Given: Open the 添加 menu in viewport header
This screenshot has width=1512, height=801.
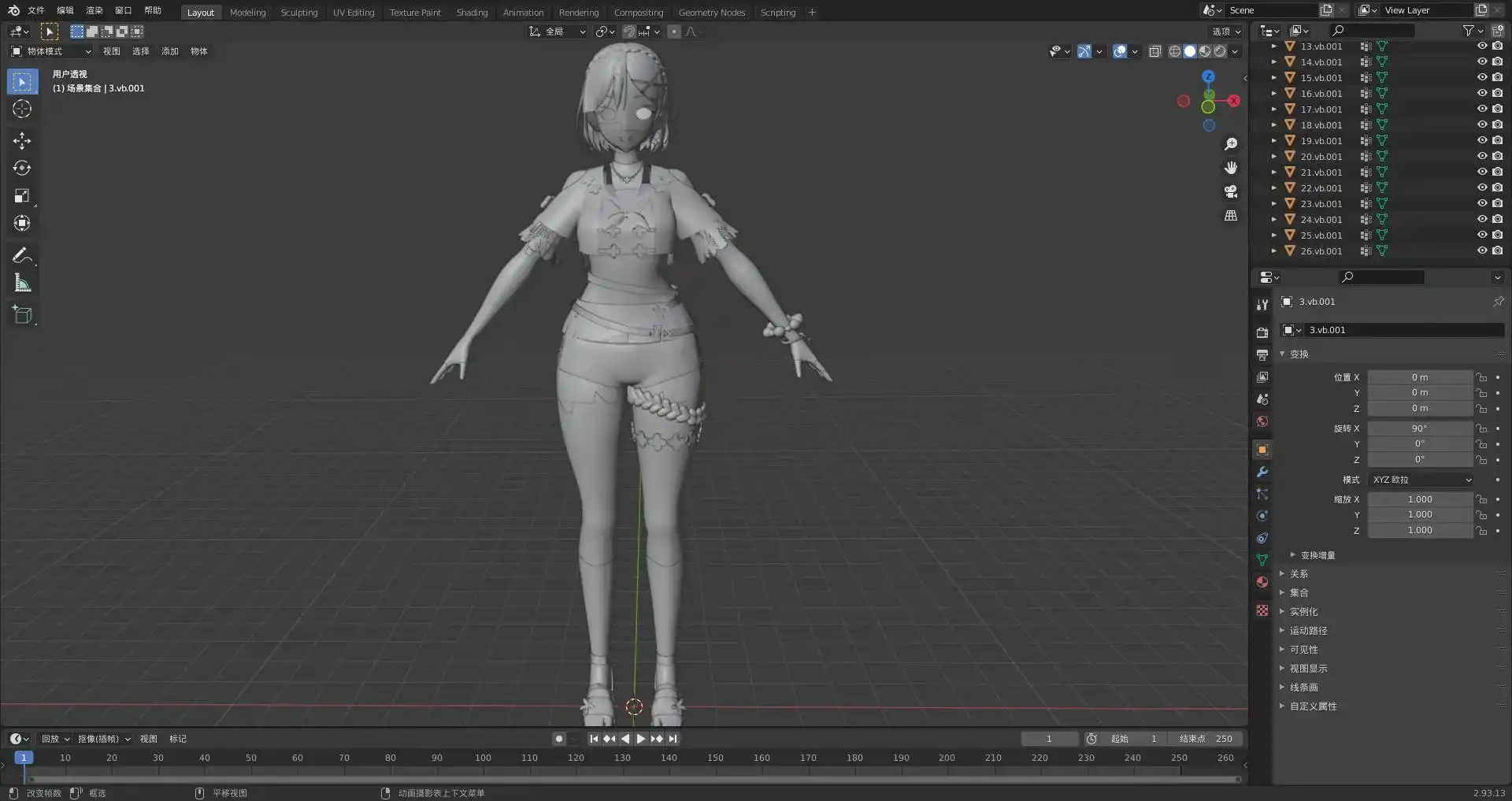Looking at the screenshot, I should 170,51.
